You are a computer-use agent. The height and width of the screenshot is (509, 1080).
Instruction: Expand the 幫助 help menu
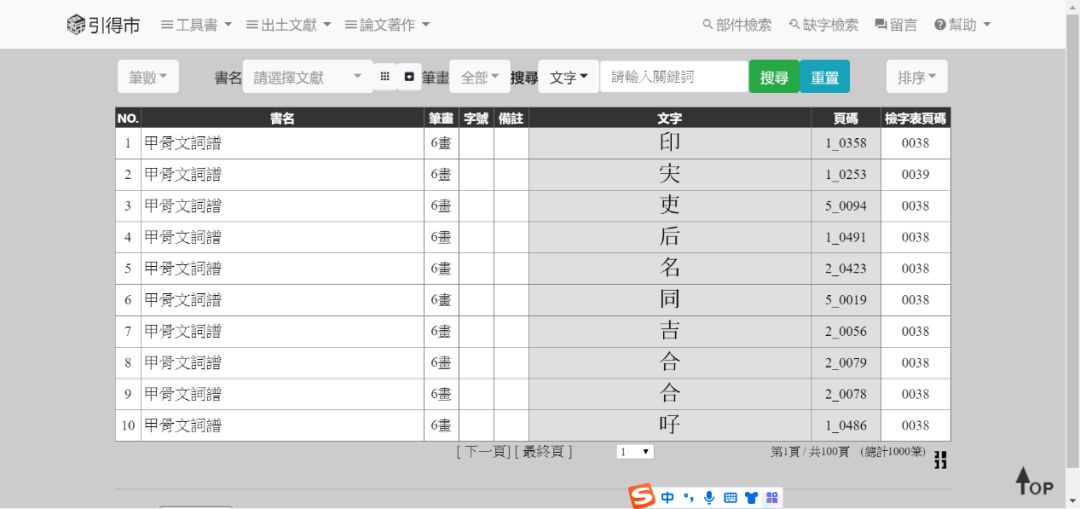[x=962, y=25]
